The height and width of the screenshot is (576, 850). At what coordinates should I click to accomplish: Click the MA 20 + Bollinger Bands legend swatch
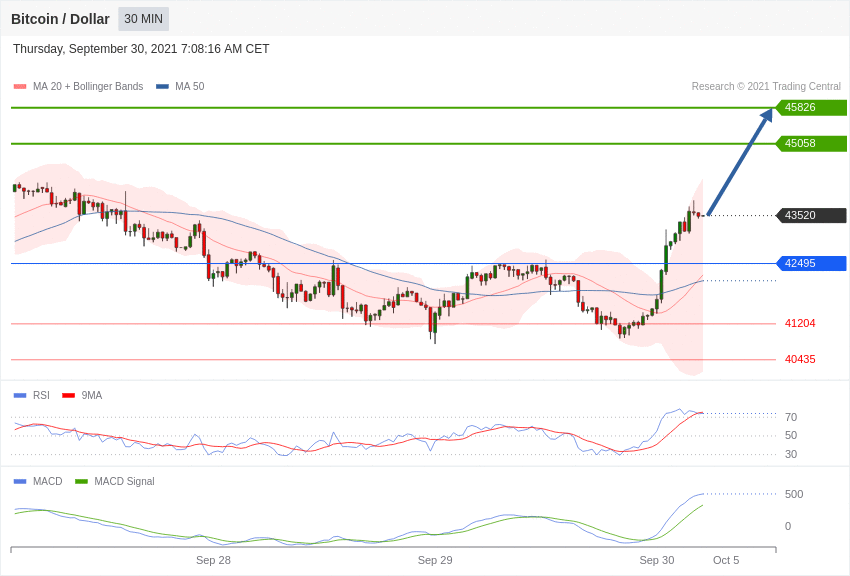point(20,87)
